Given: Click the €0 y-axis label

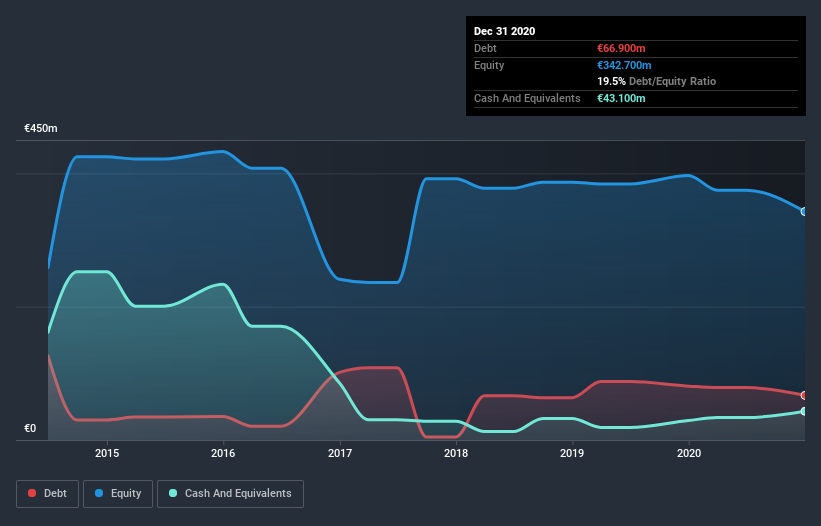Looking at the screenshot, I should [x=30, y=428].
